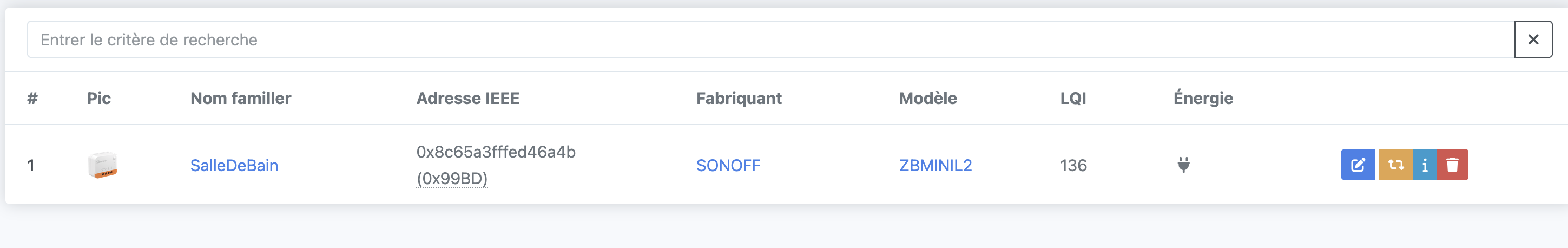
Task: Open the SONOFF manufacturer link
Action: pyautogui.click(x=728, y=165)
